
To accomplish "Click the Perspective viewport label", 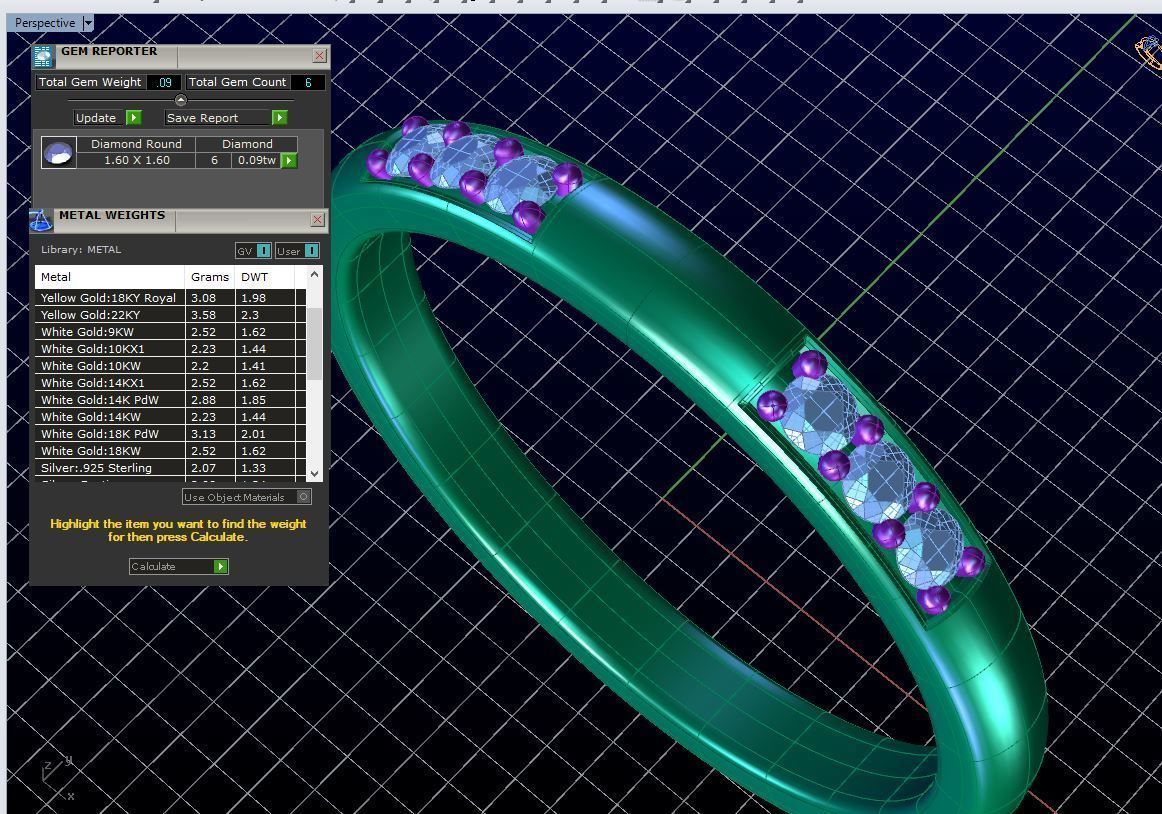I will pos(44,23).
